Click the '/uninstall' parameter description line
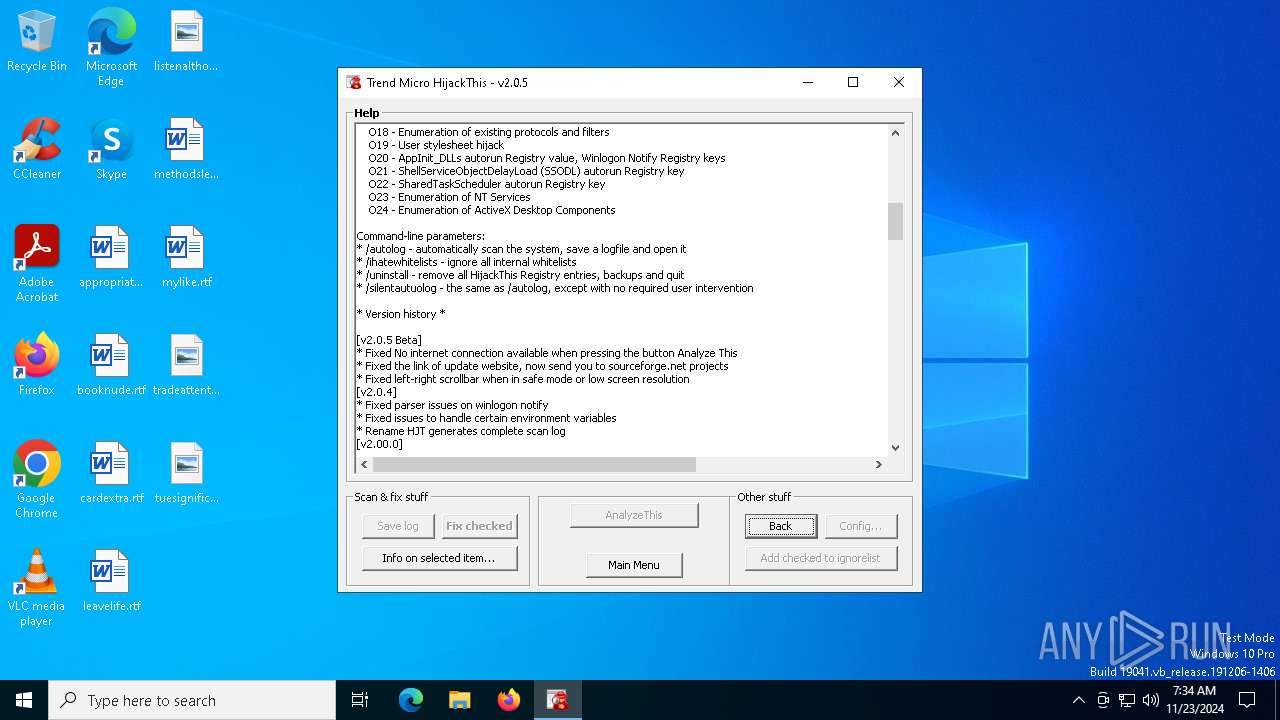This screenshot has height=720, width=1280. tap(521, 275)
